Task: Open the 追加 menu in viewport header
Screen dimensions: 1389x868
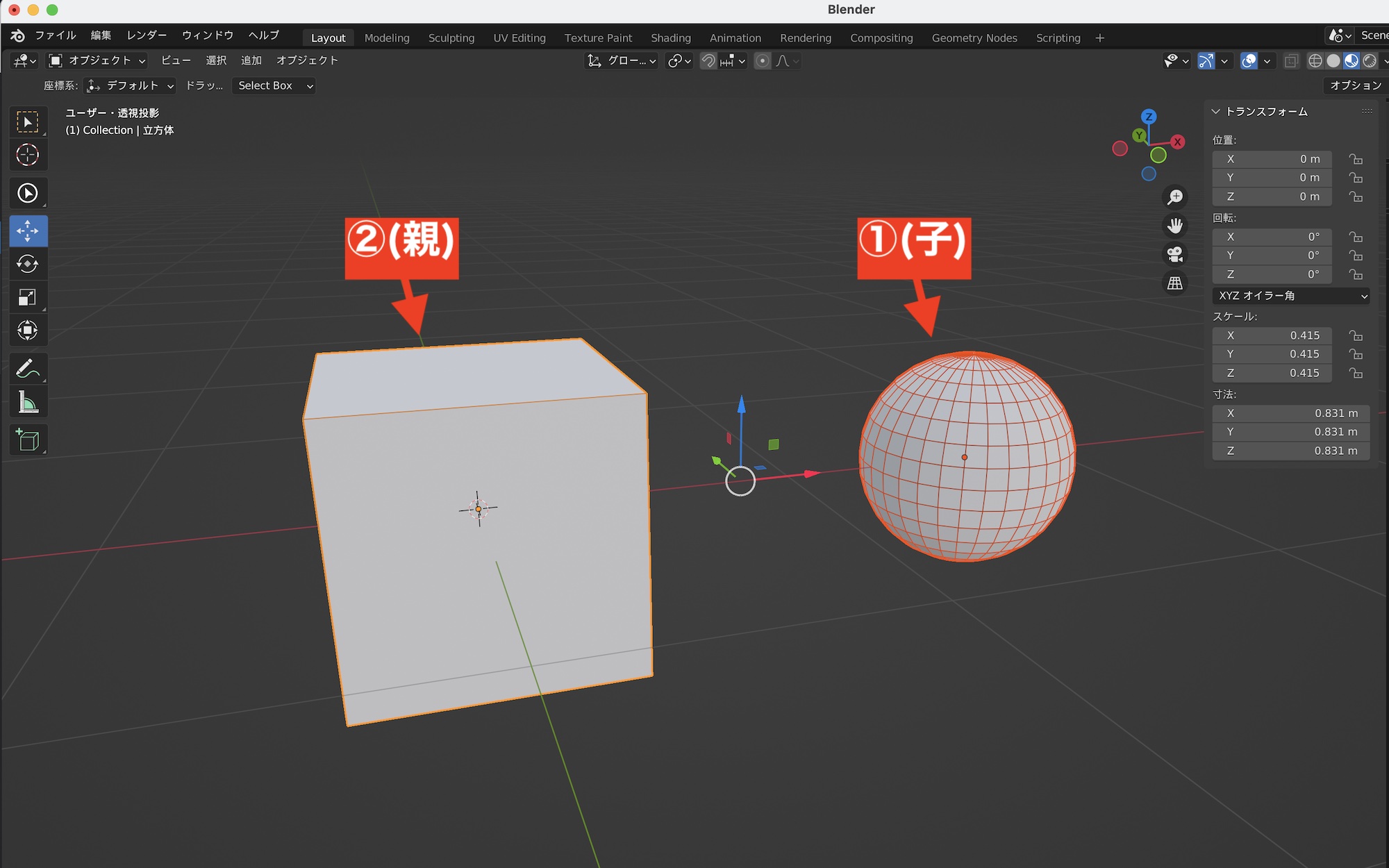Action: (x=251, y=60)
